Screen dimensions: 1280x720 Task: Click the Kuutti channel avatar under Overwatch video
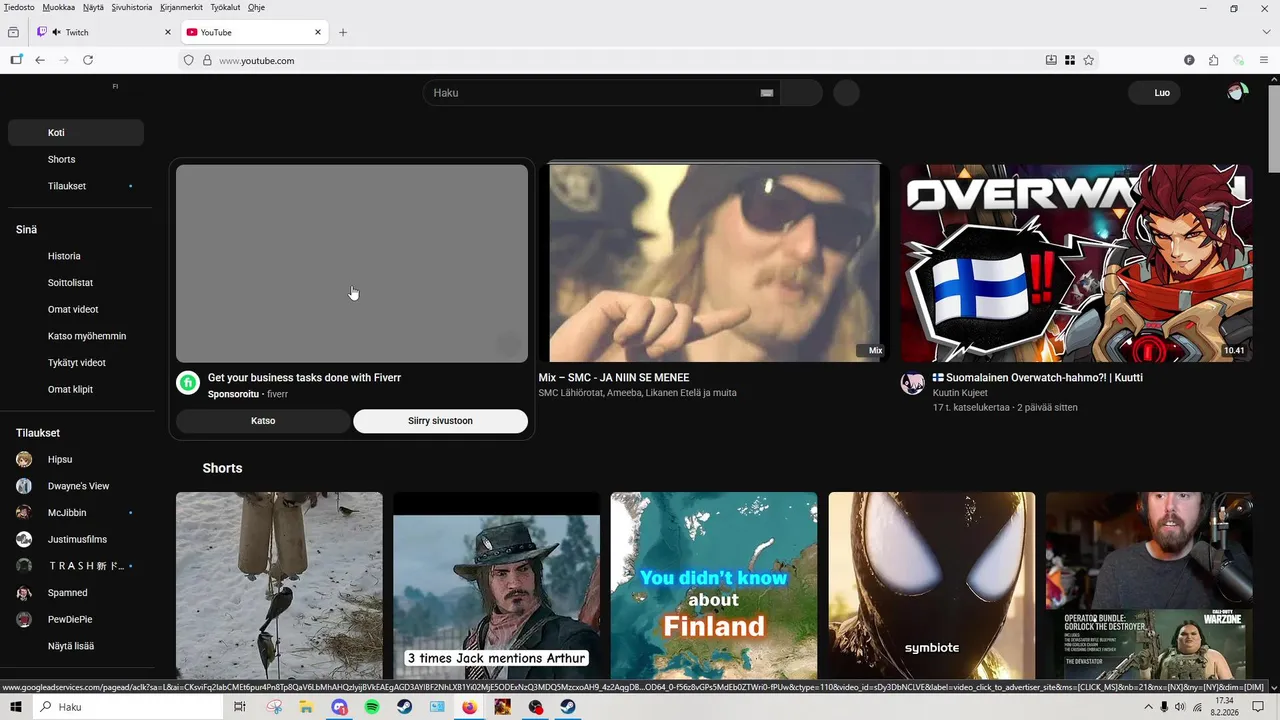[x=912, y=383]
